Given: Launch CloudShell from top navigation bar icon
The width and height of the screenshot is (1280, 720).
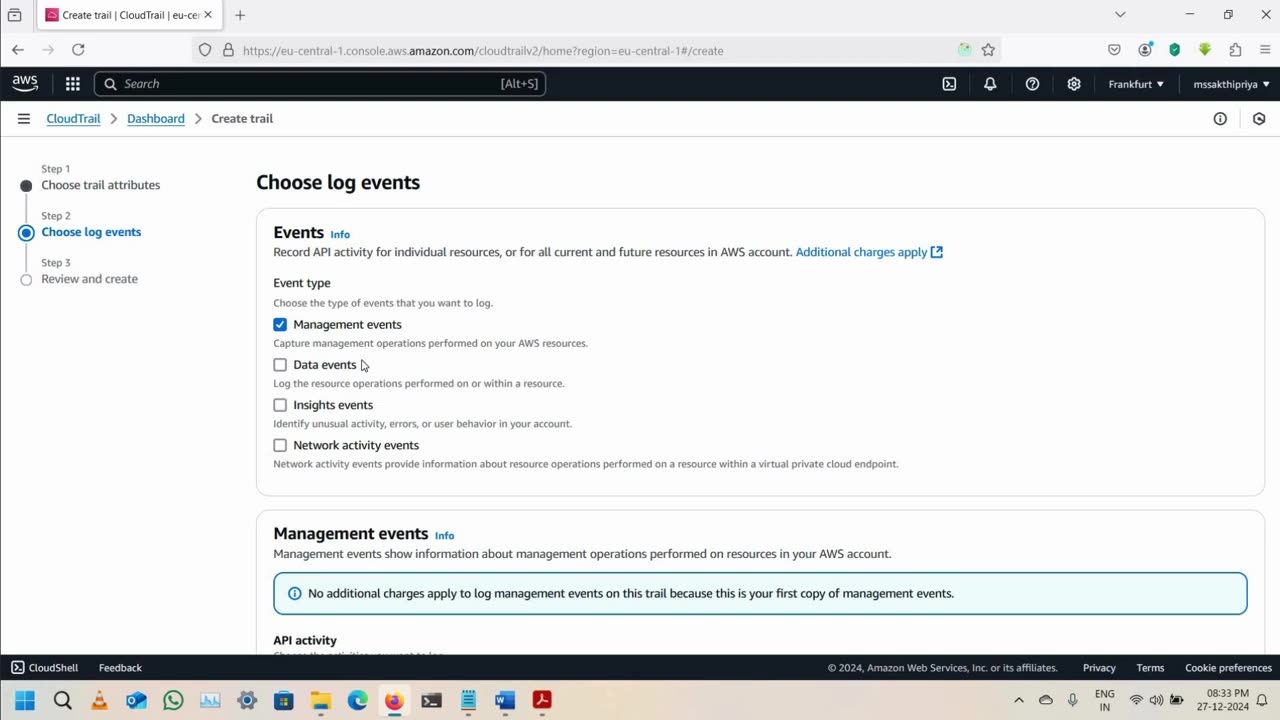Looking at the screenshot, I should point(949,84).
